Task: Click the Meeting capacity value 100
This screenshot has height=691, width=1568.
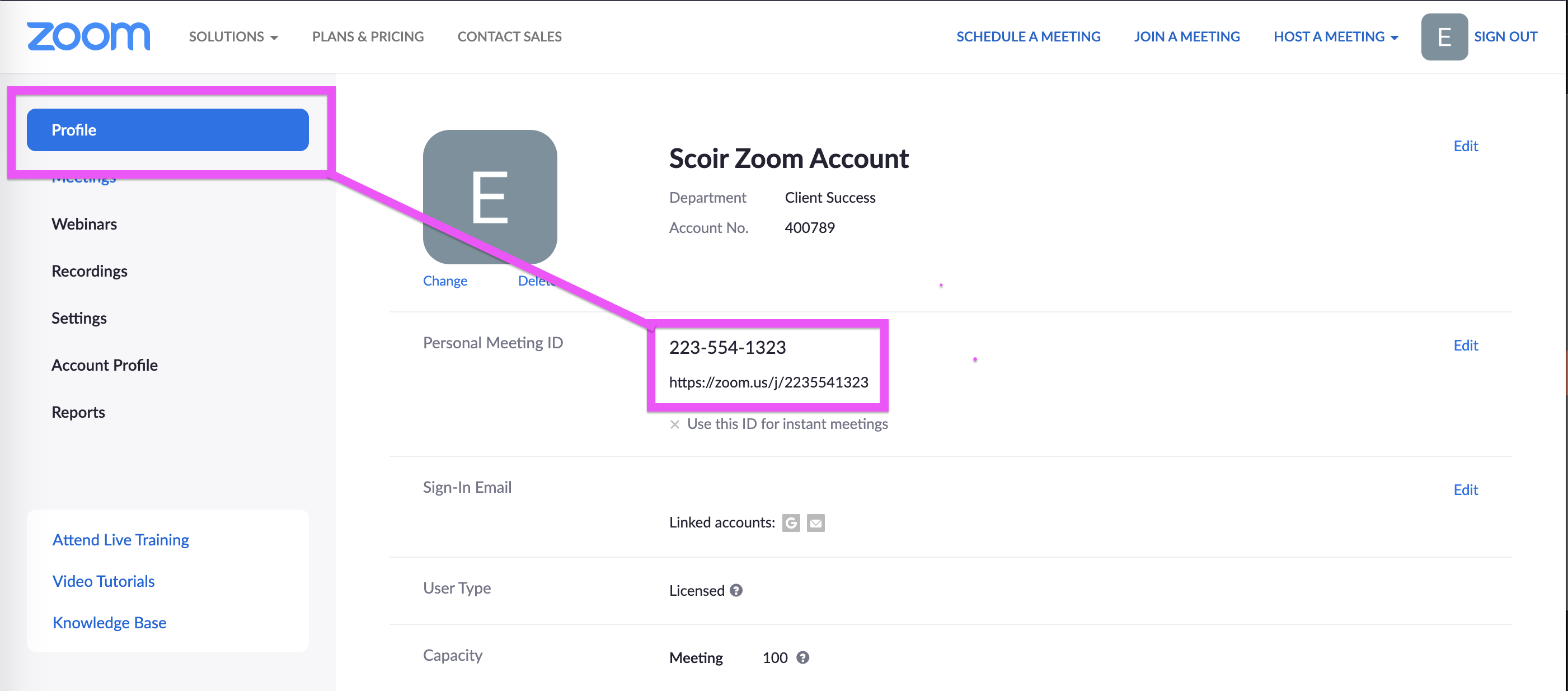Action: (x=775, y=657)
